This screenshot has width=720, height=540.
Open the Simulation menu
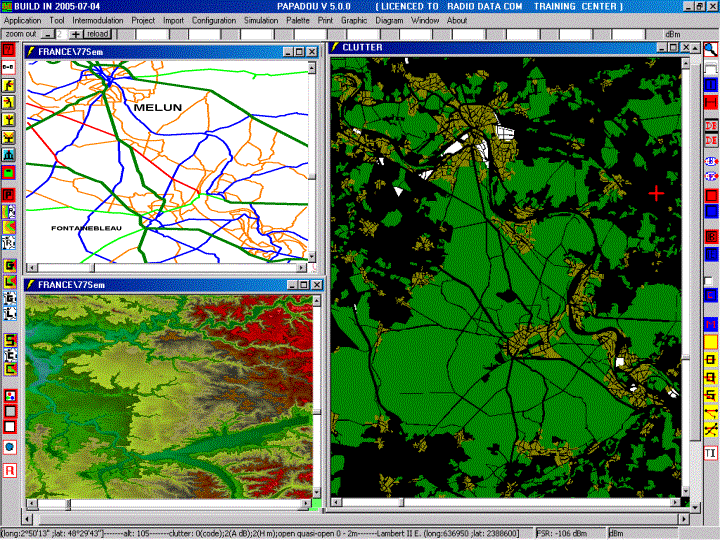pyautogui.click(x=261, y=20)
